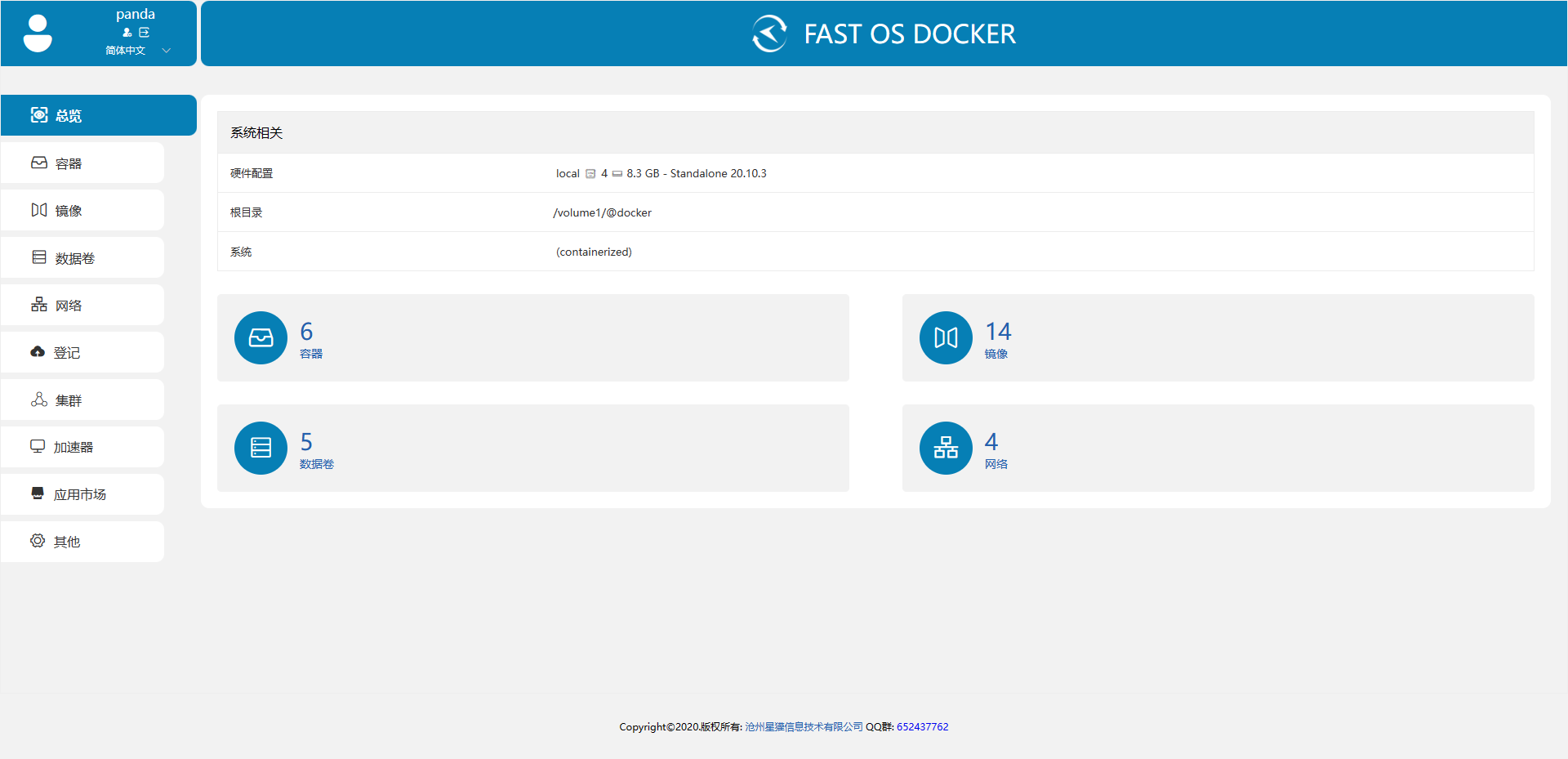The image size is (1568, 759).
Task: Click the volume count 5
Action: 306,442
